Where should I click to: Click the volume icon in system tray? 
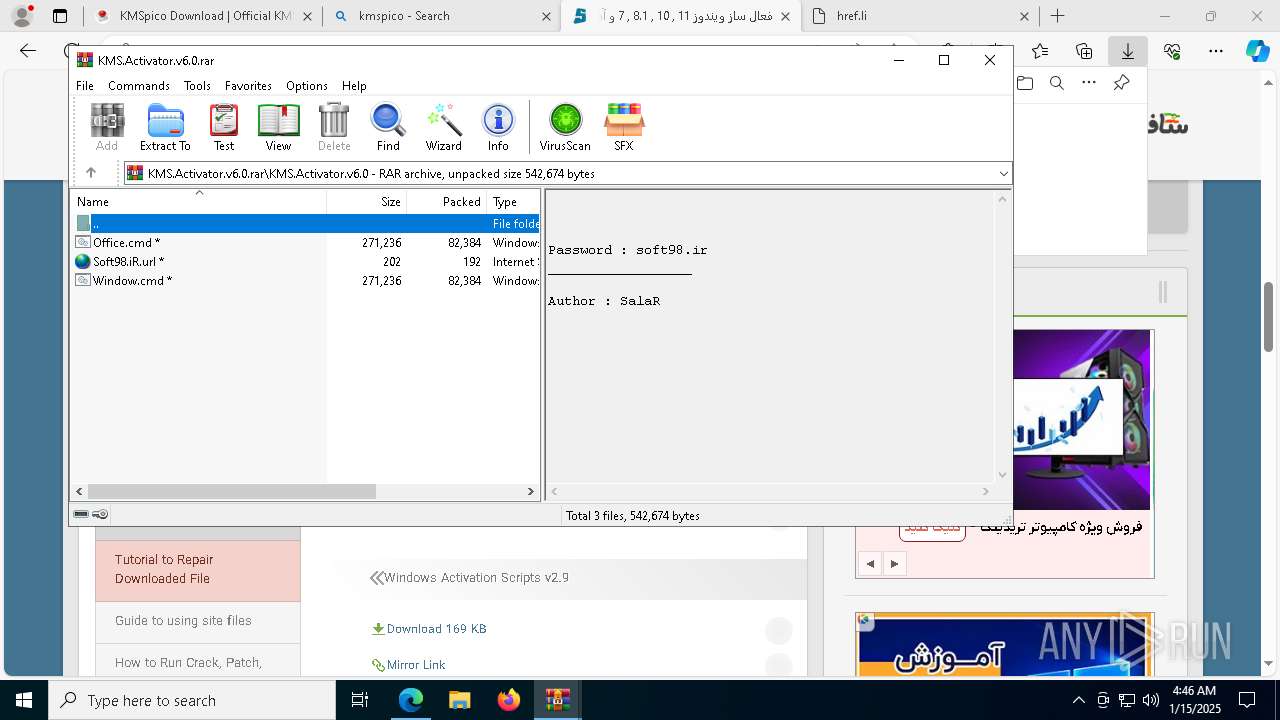coord(1150,700)
